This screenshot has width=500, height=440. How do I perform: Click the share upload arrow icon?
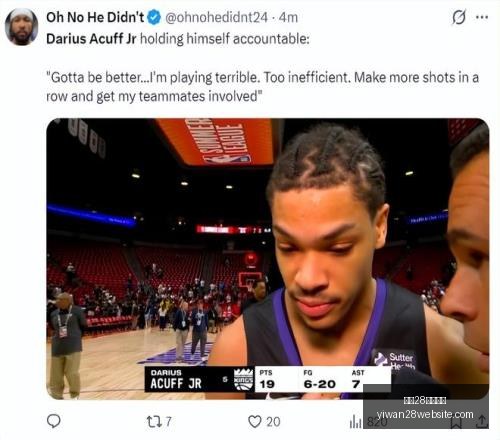click(481, 422)
